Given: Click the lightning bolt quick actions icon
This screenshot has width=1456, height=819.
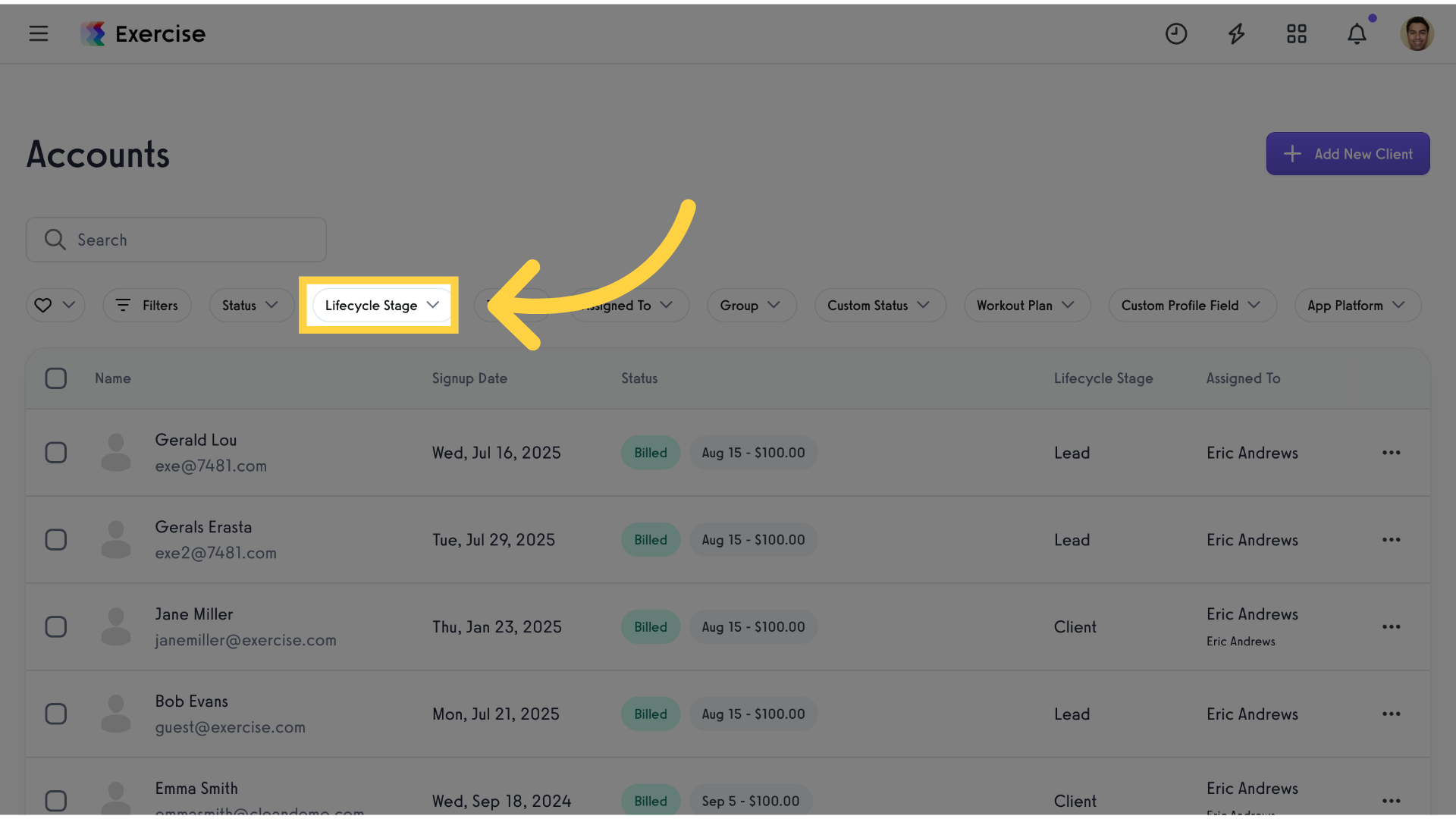Looking at the screenshot, I should point(1237,33).
